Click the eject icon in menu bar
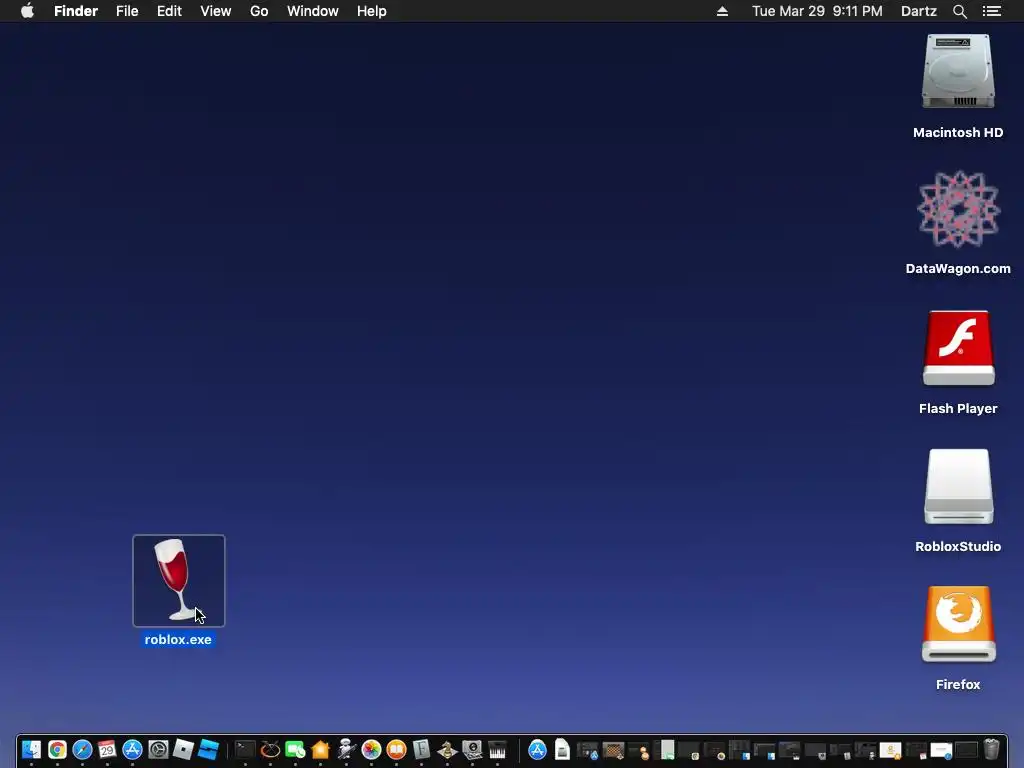1024x768 pixels. [x=722, y=11]
